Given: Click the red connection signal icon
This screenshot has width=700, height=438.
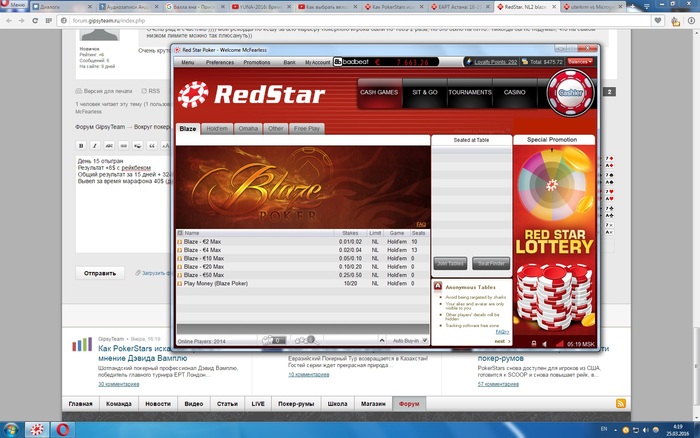Looking at the screenshot, I should pyautogui.click(x=559, y=344).
